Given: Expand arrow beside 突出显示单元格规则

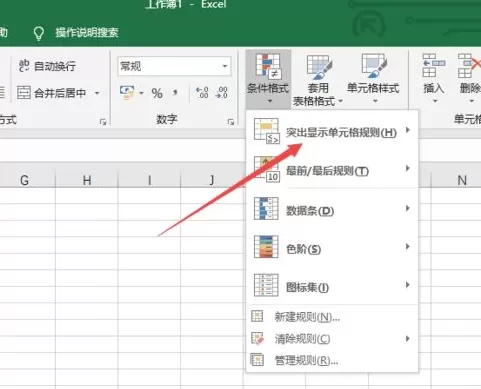Looking at the screenshot, I should (407, 130).
